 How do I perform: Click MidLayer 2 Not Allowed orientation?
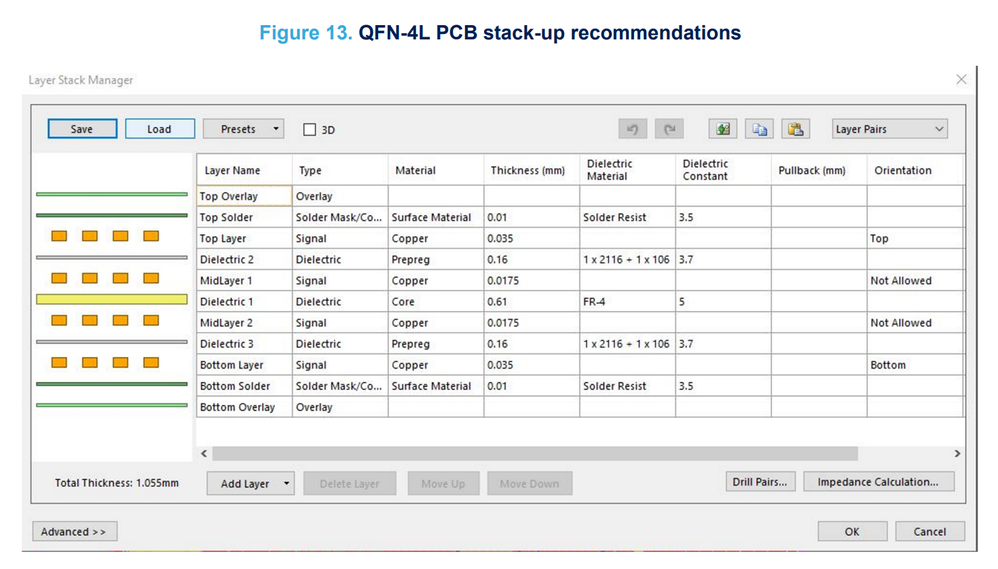915,323
